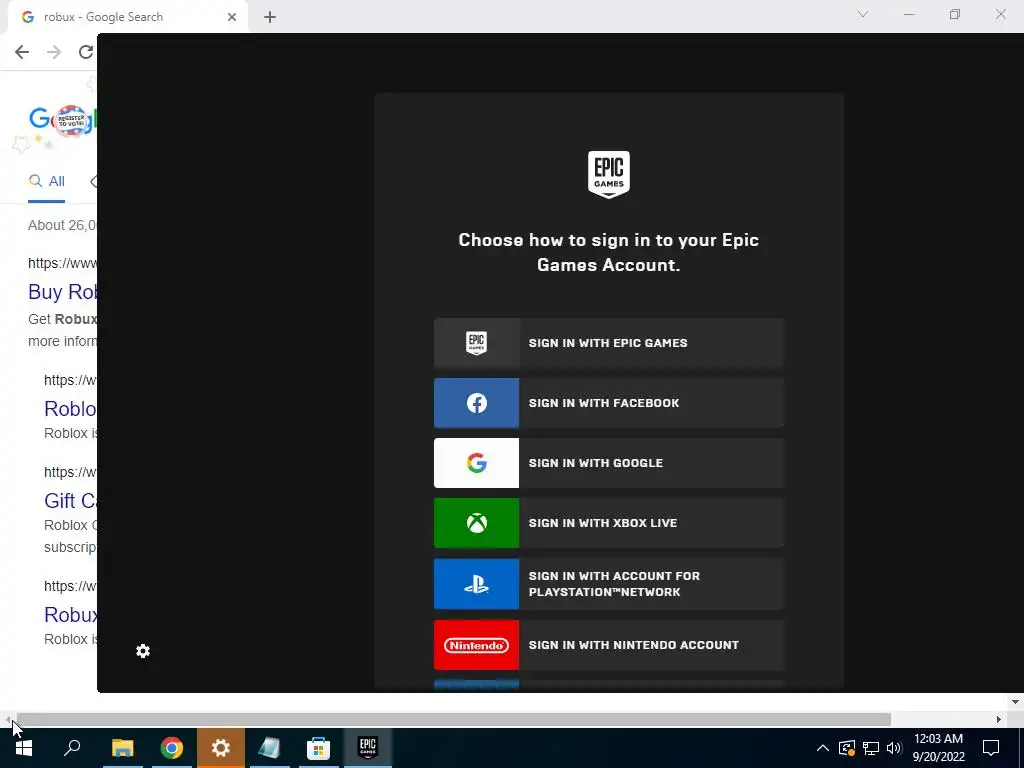Open a new Chrome tab
The image size is (1024, 768).
[x=270, y=17]
